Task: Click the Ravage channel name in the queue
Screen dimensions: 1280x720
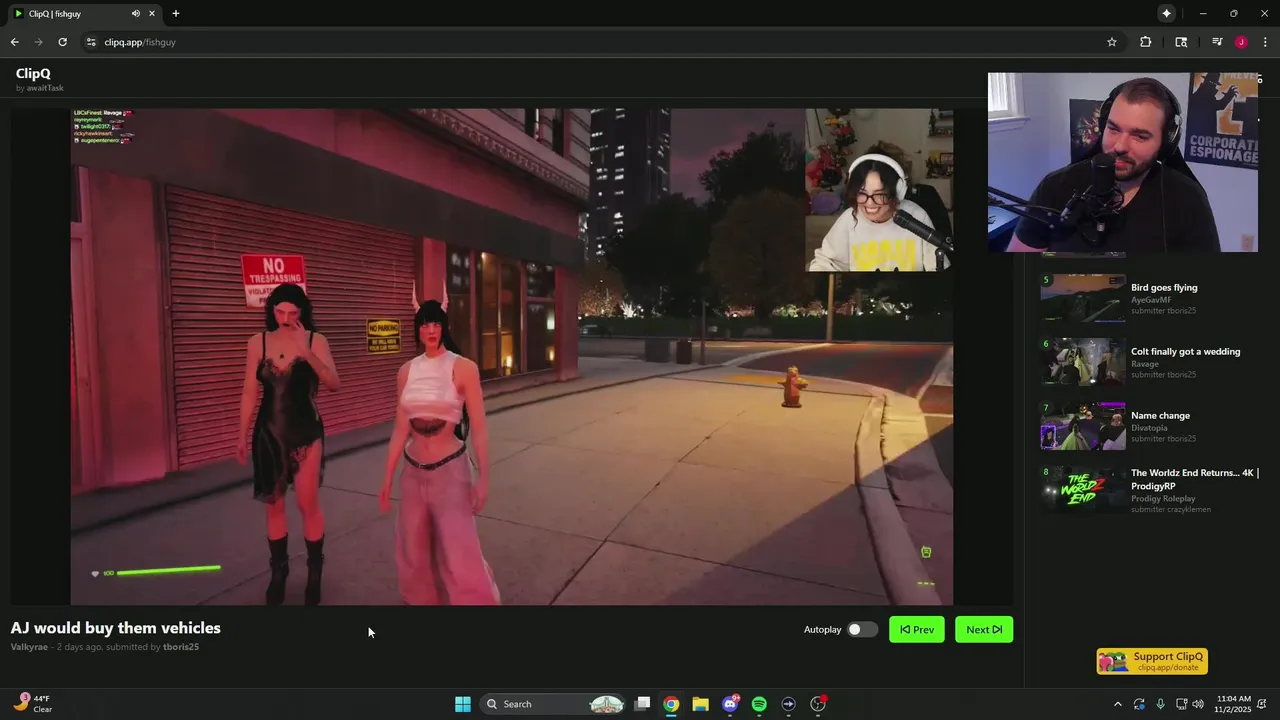Action: [x=1145, y=364]
